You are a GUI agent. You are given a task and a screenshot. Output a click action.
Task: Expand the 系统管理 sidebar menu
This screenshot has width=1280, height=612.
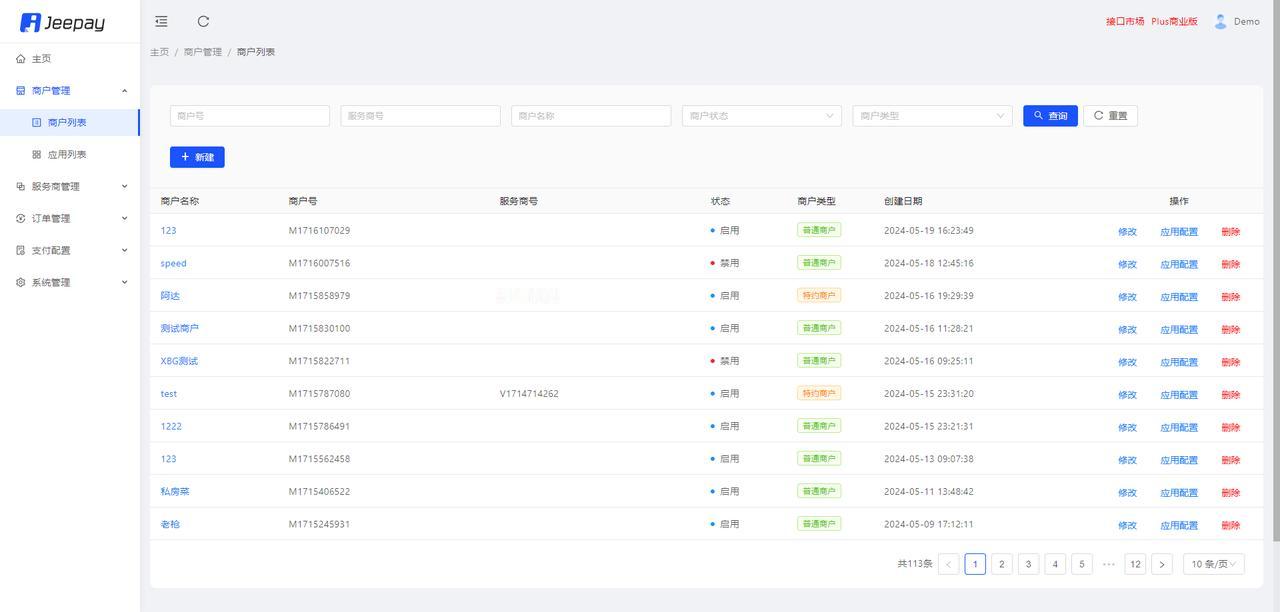tap(70, 282)
